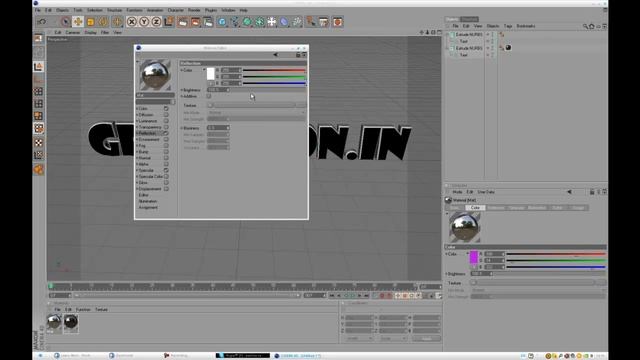Screen dimensions: 640x360
Task: Click the light object icon in toolbar
Action: point(297,22)
